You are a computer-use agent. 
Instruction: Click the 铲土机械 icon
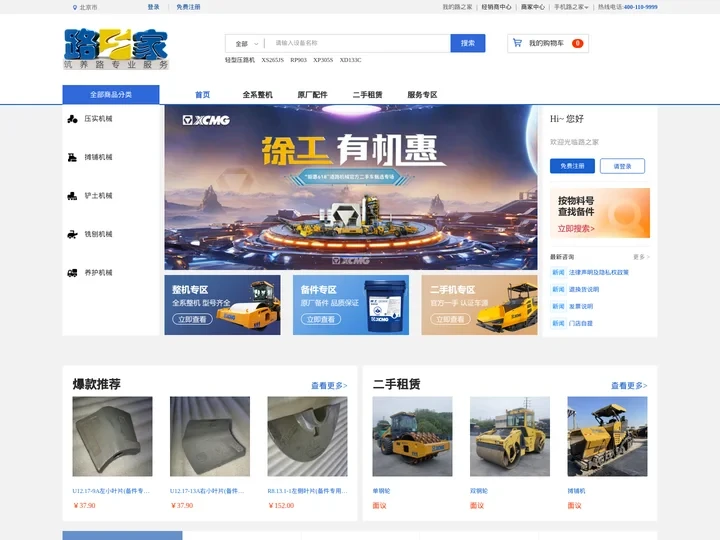tap(72, 196)
